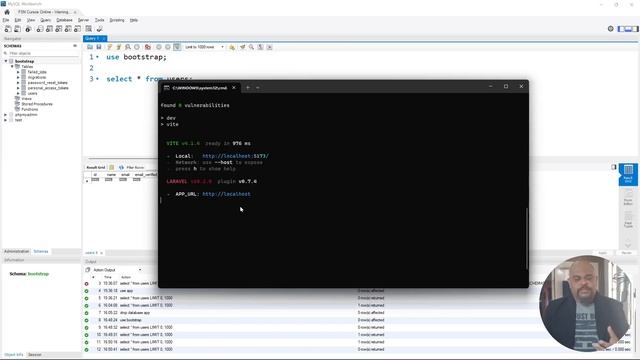Toggle the panel layout buttons at top right
The image size is (640, 360).
tap(628, 29)
